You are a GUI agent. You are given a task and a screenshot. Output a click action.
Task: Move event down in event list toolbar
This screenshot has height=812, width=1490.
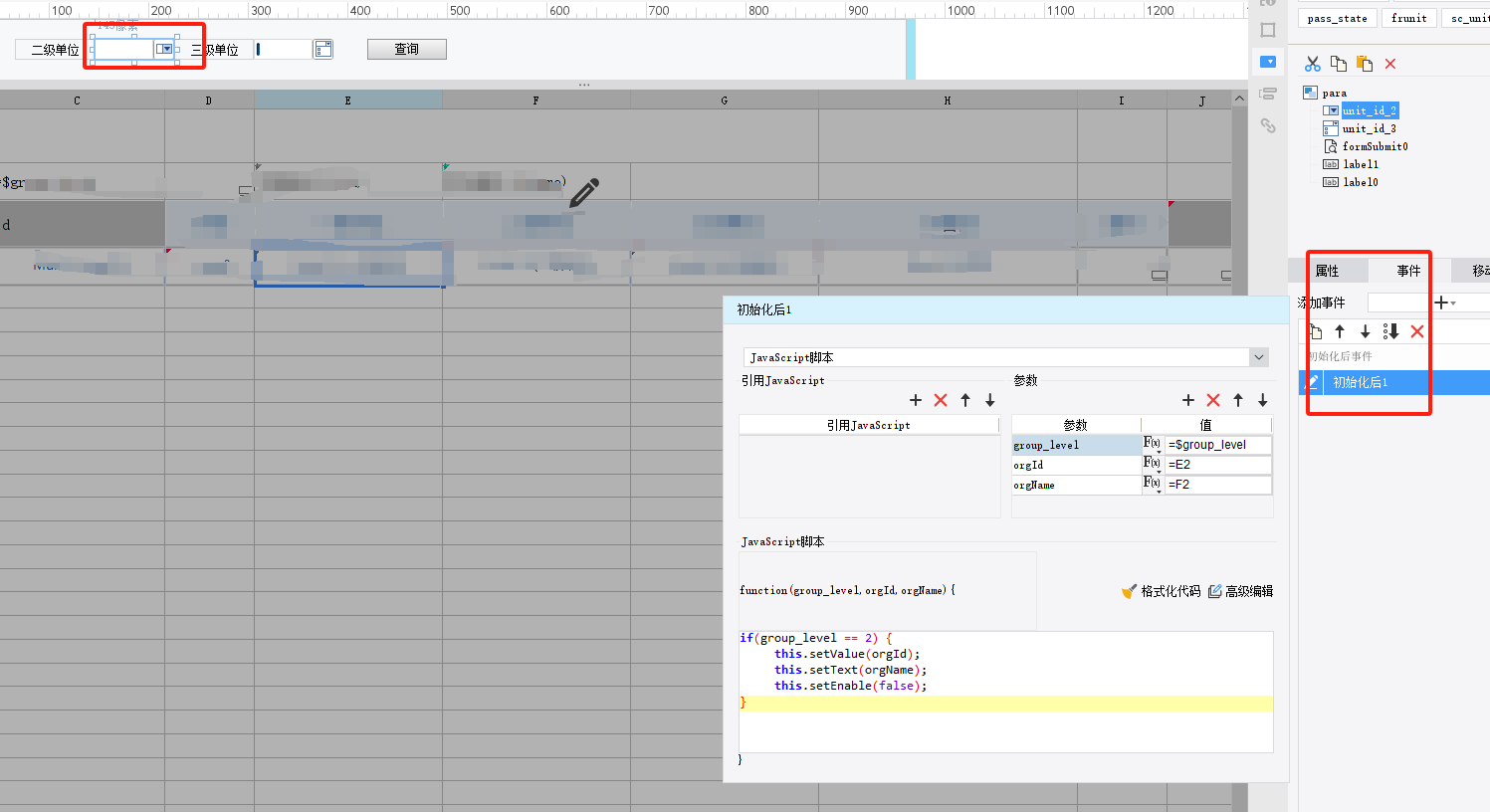pyautogui.click(x=1366, y=331)
